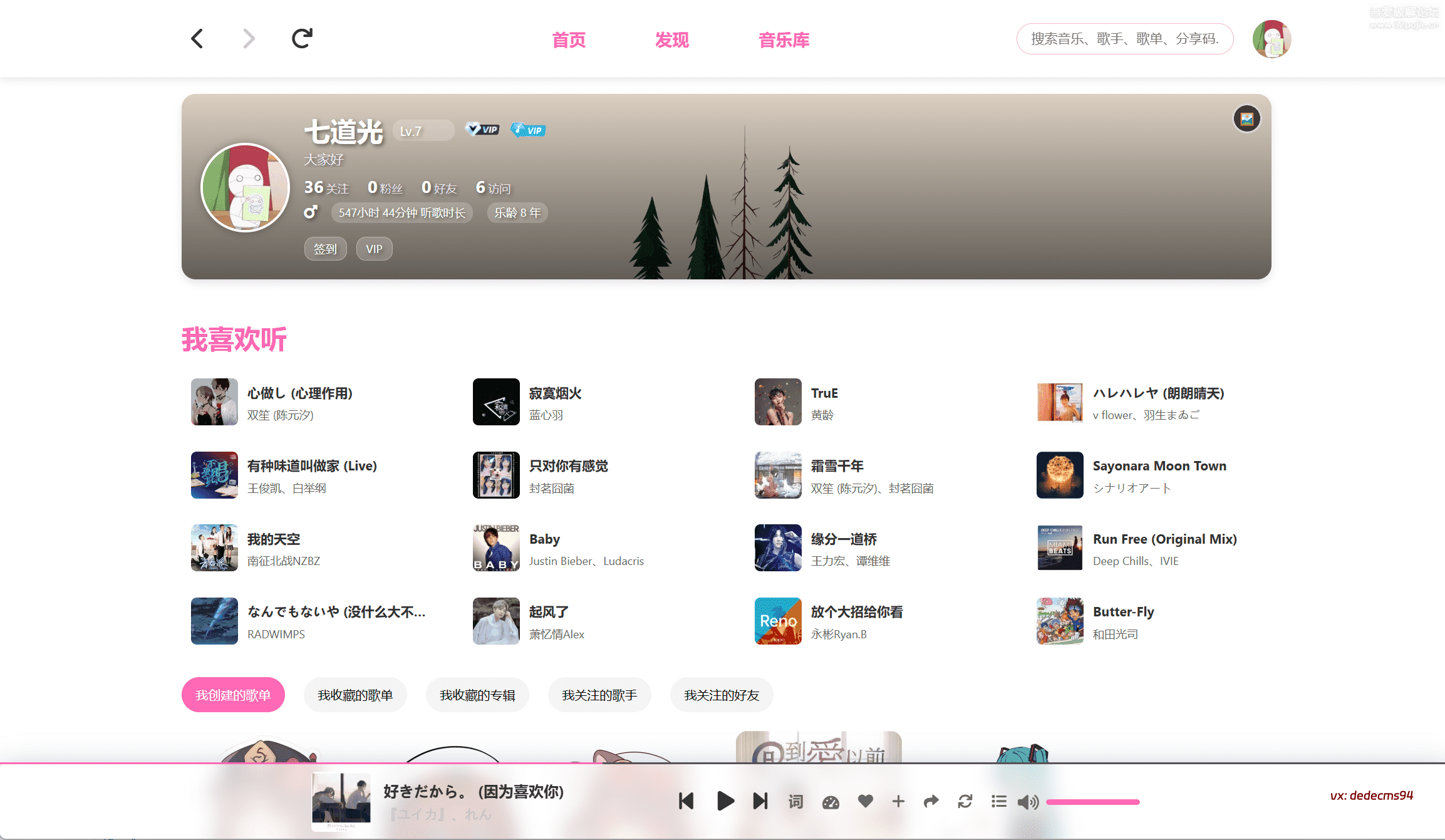This screenshot has width=1445, height=840.
Task: Switch to 我收藏的歌单 tab
Action: [x=355, y=695]
